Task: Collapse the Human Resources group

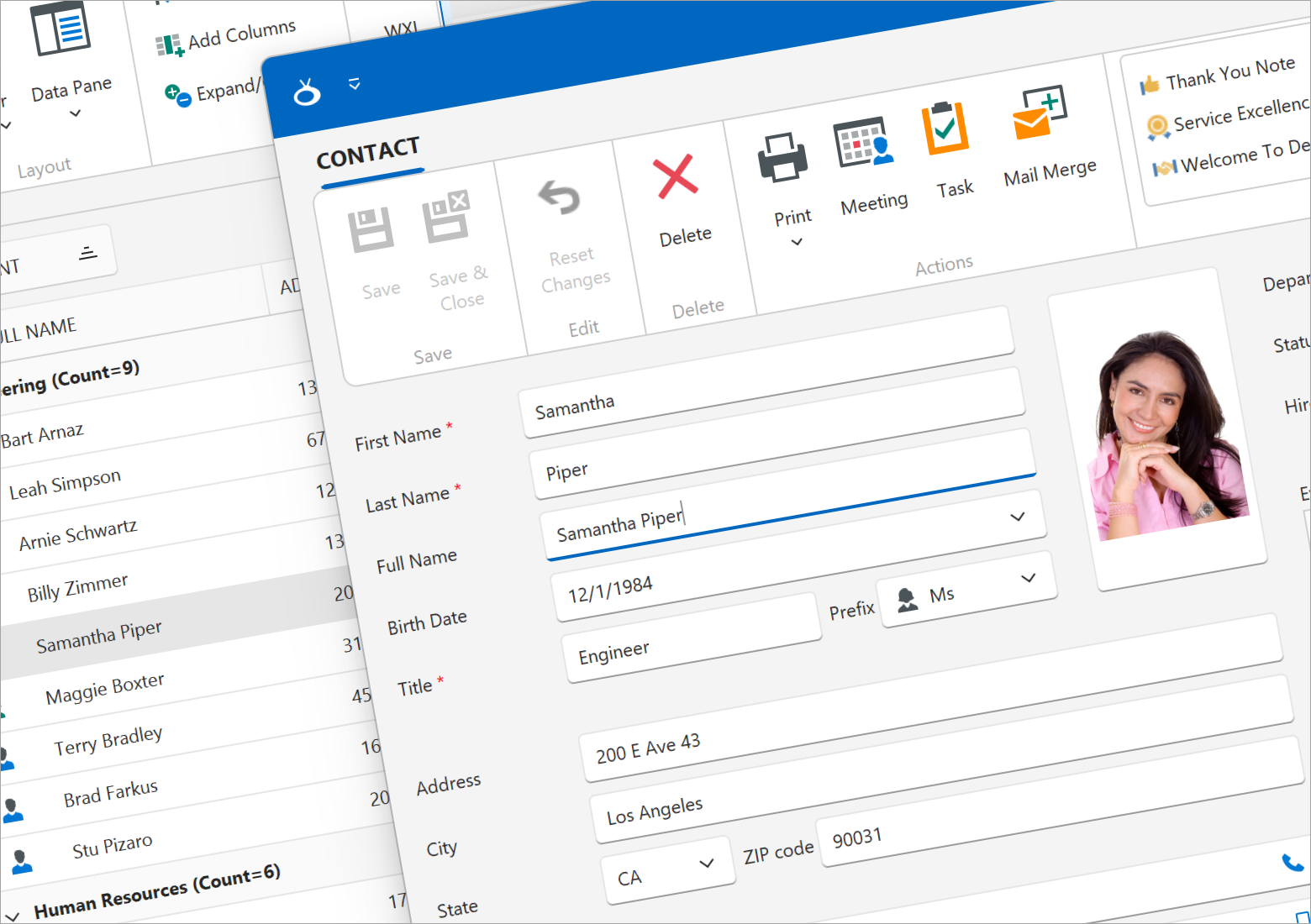Action: point(12,916)
